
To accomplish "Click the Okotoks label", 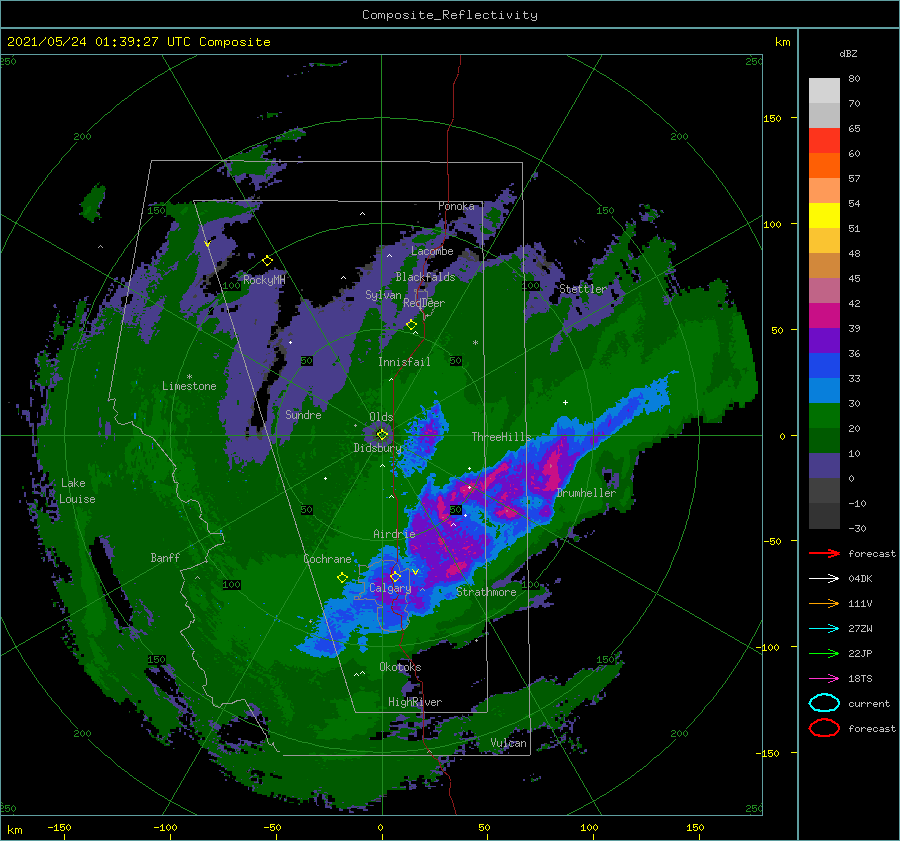I will pyautogui.click(x=400, y=667).
